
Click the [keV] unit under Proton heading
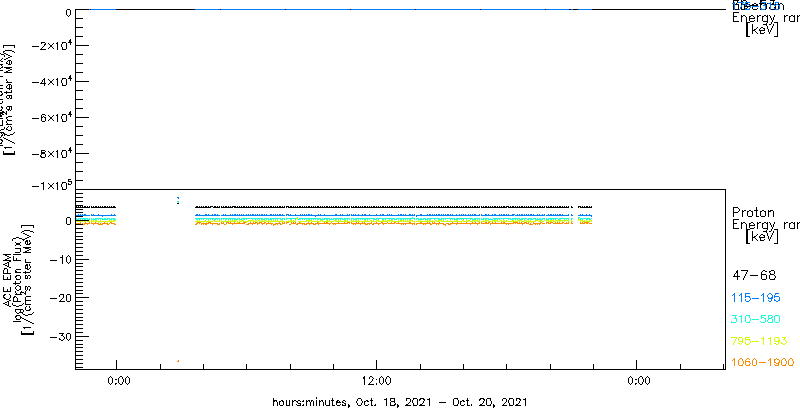coord(762,237)
